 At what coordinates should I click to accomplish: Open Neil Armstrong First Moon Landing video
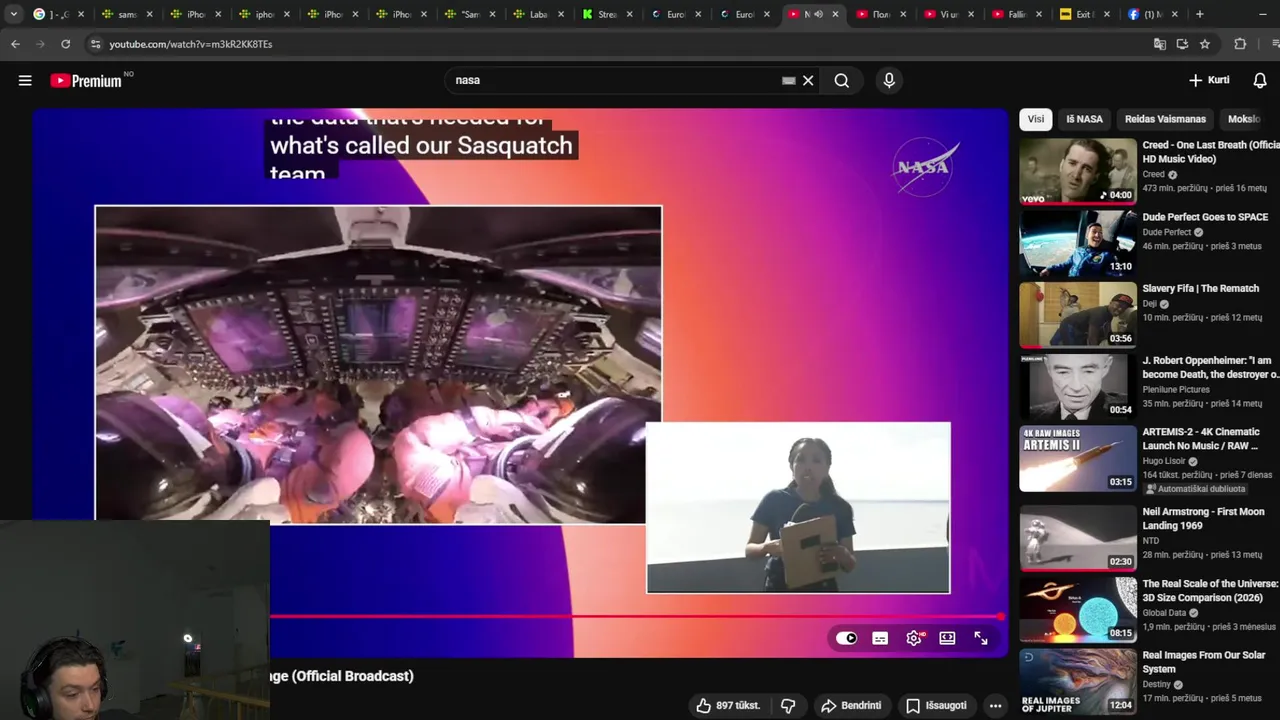1203,518
